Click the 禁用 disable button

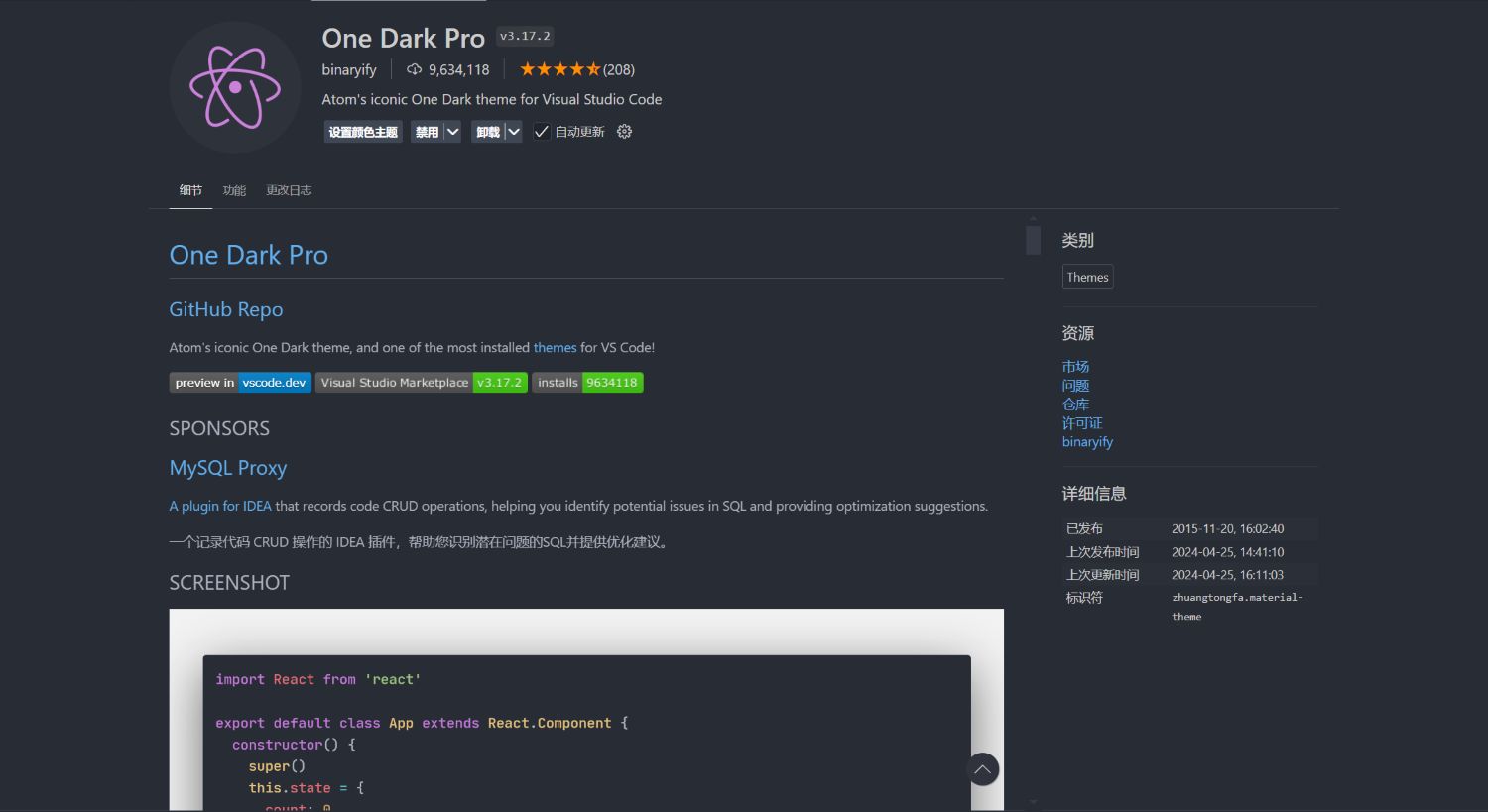(427, 132)
